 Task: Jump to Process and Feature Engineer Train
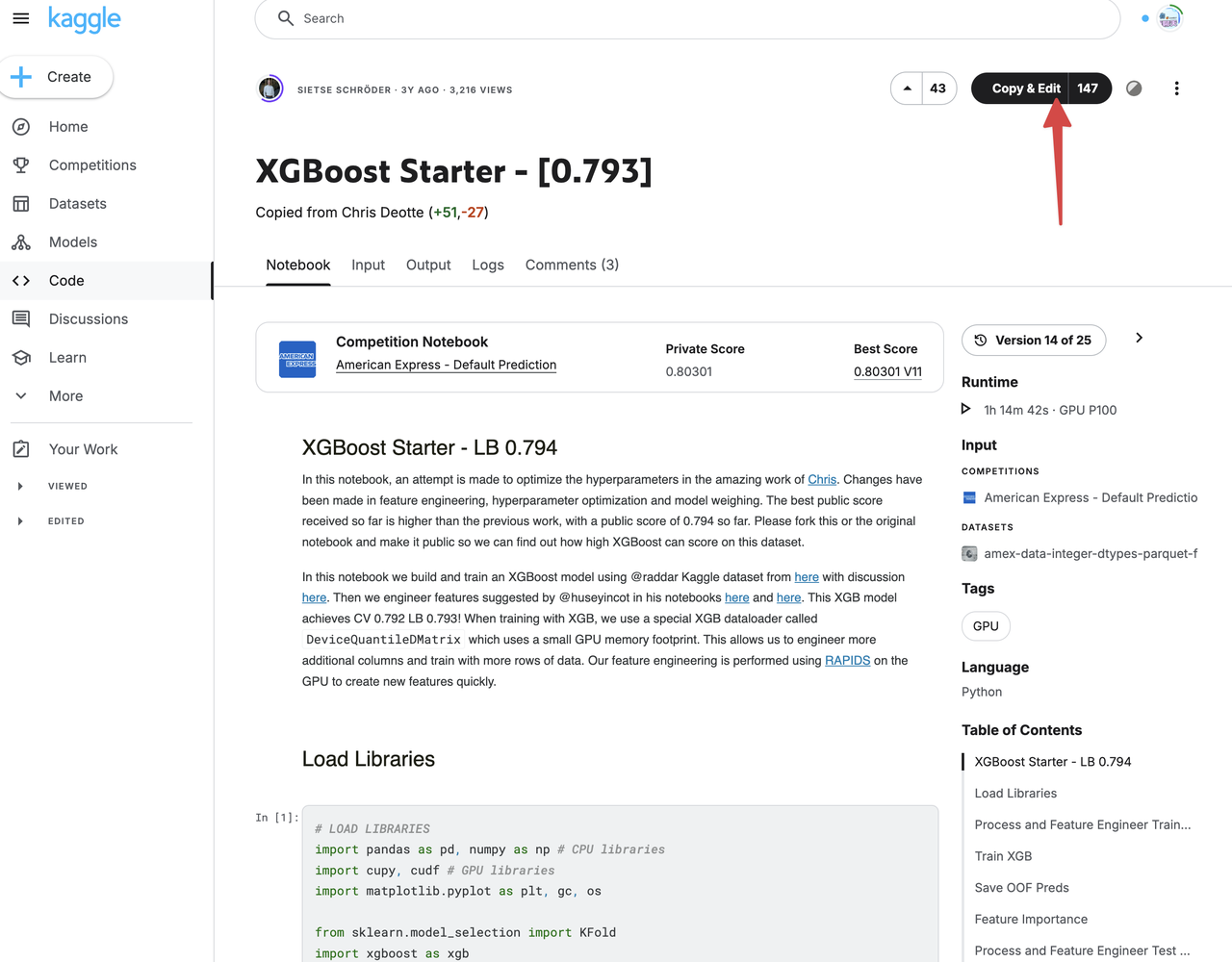coord(1083,825)
